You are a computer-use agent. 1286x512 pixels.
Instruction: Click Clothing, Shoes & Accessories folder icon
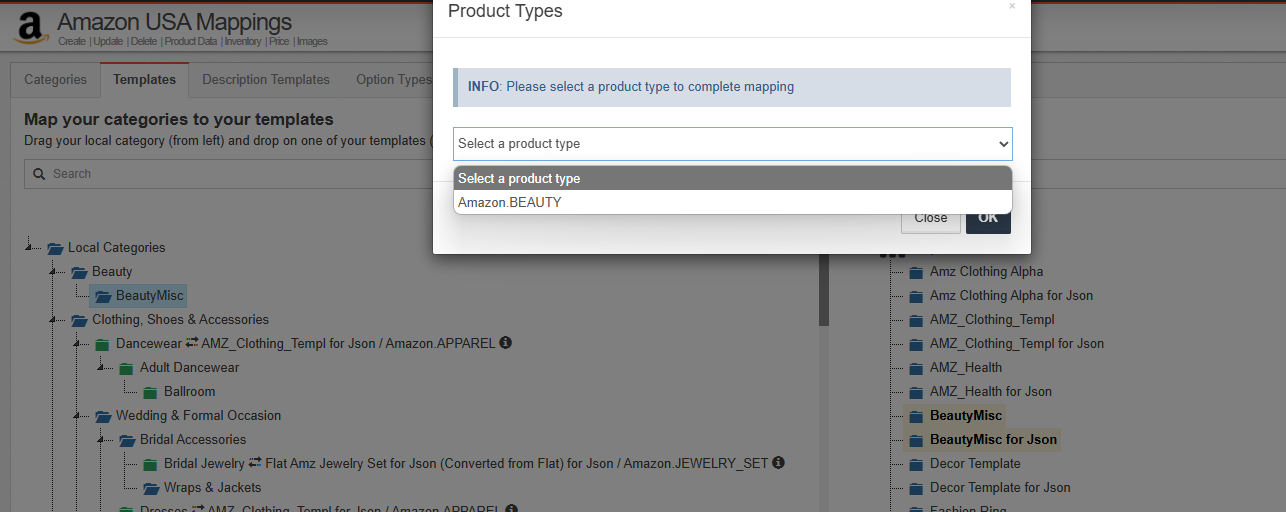pos(79,320)
